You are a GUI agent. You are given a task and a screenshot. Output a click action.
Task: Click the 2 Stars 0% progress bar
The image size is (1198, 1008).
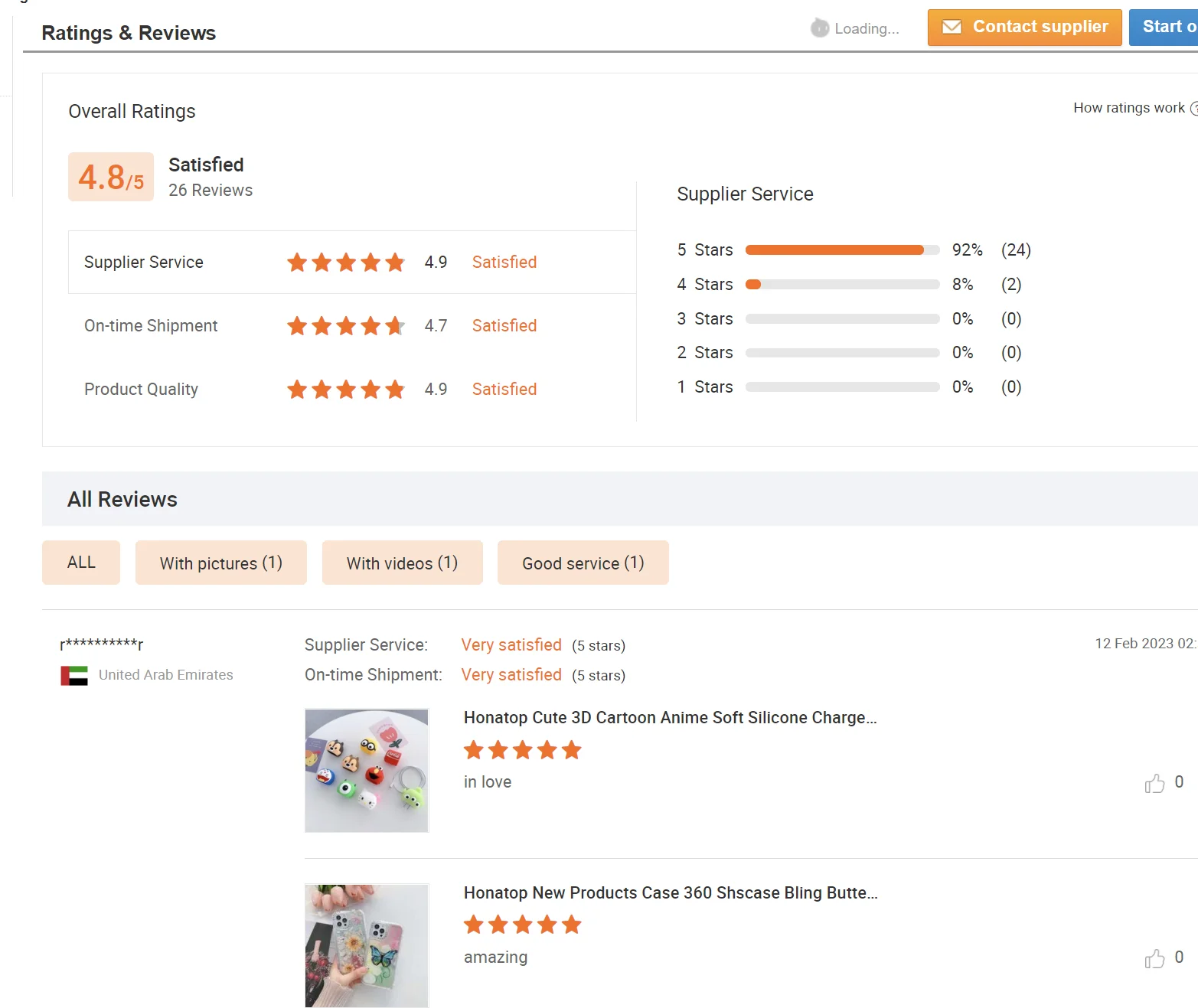[842, 353]
